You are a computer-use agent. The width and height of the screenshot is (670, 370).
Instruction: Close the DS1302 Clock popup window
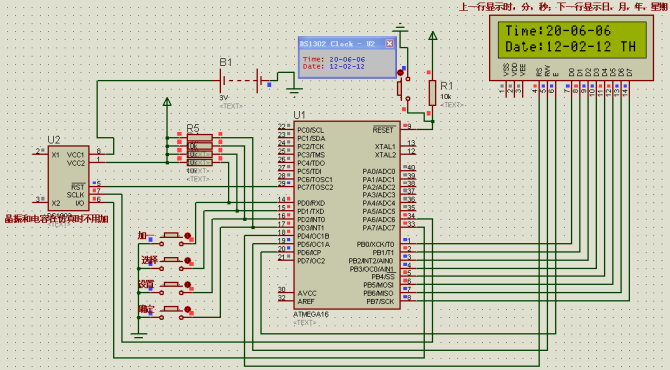point(389,44)
